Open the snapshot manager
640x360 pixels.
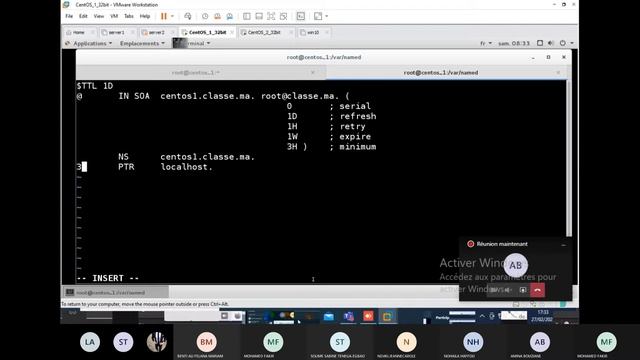229,16
